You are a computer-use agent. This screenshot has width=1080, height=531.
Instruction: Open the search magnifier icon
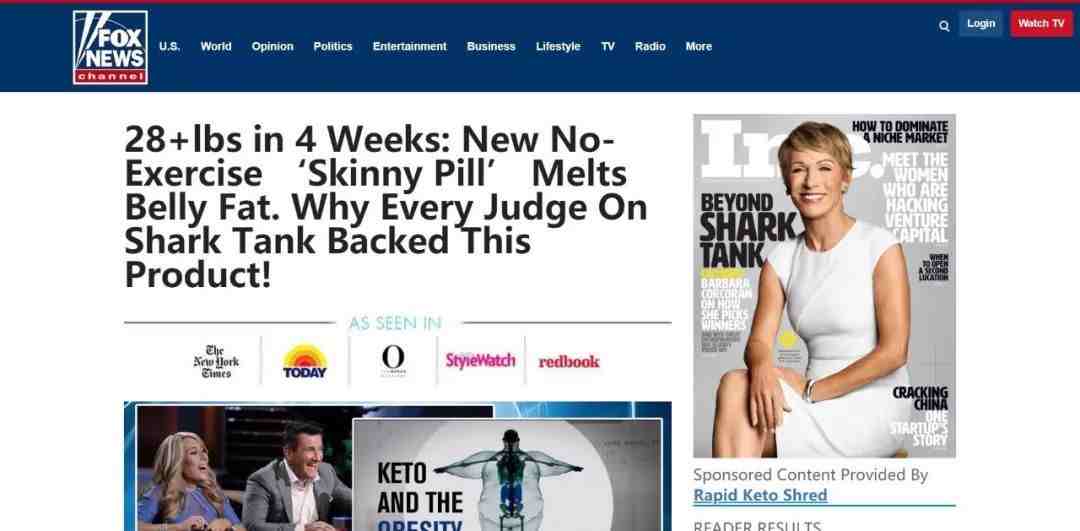pyautogui.click(x=944, y=26)
